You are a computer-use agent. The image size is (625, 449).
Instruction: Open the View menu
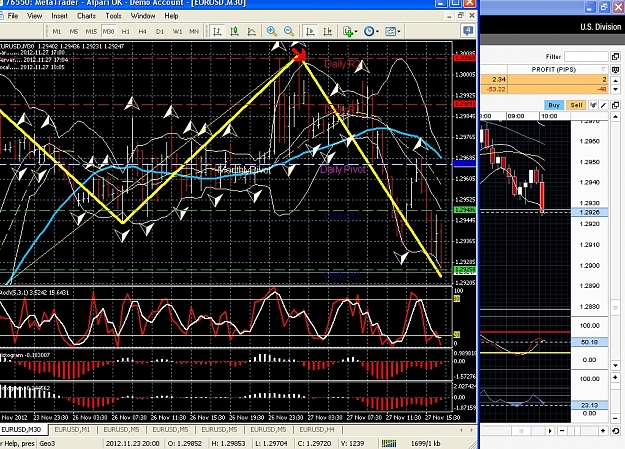[34, 16]
